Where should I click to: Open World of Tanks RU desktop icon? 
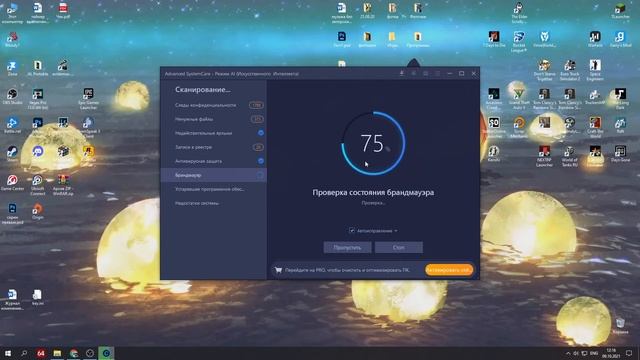click(x=570, y=156)
